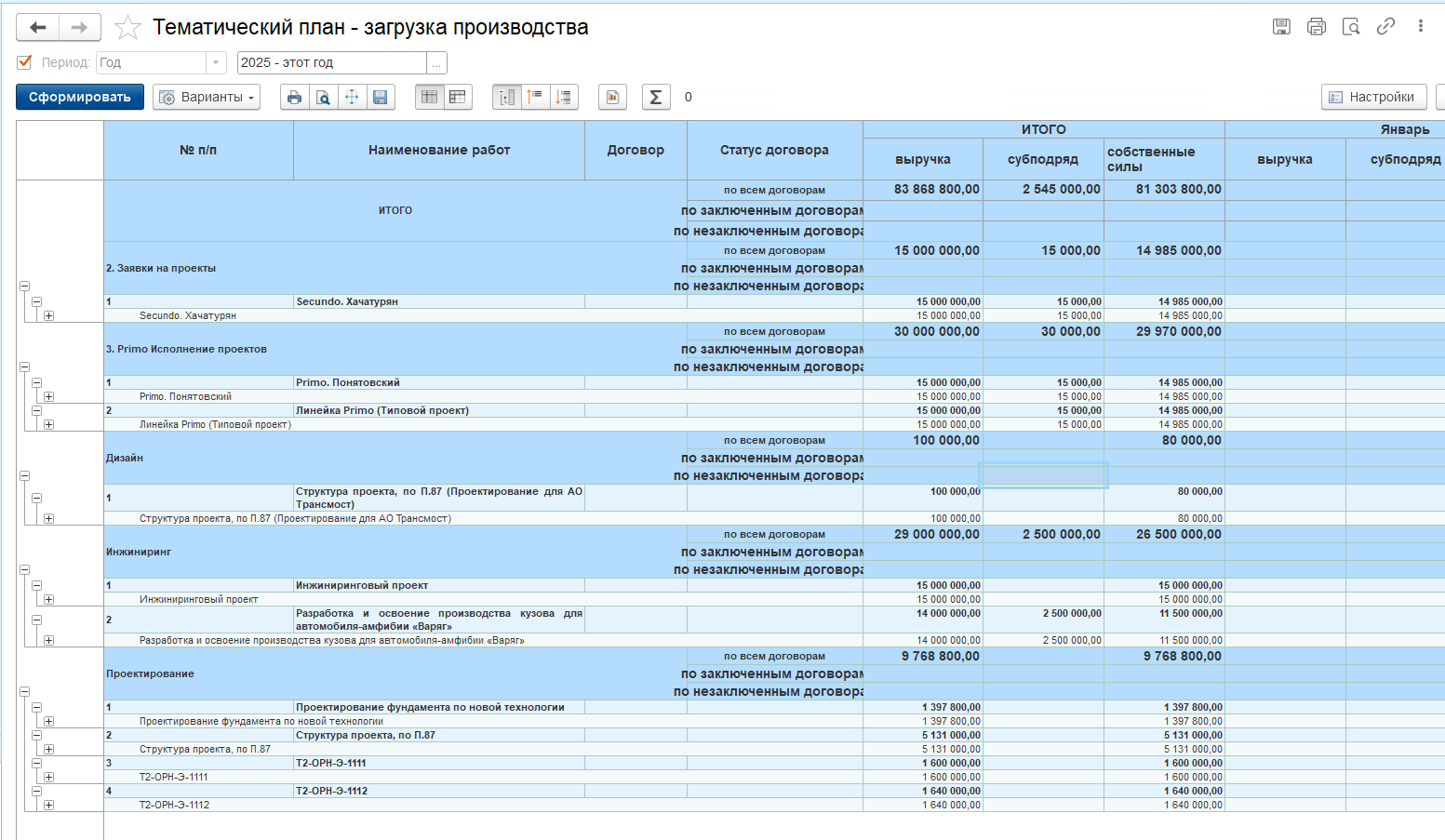Click the 2025 - этот год period field

(x=332, y=62)
